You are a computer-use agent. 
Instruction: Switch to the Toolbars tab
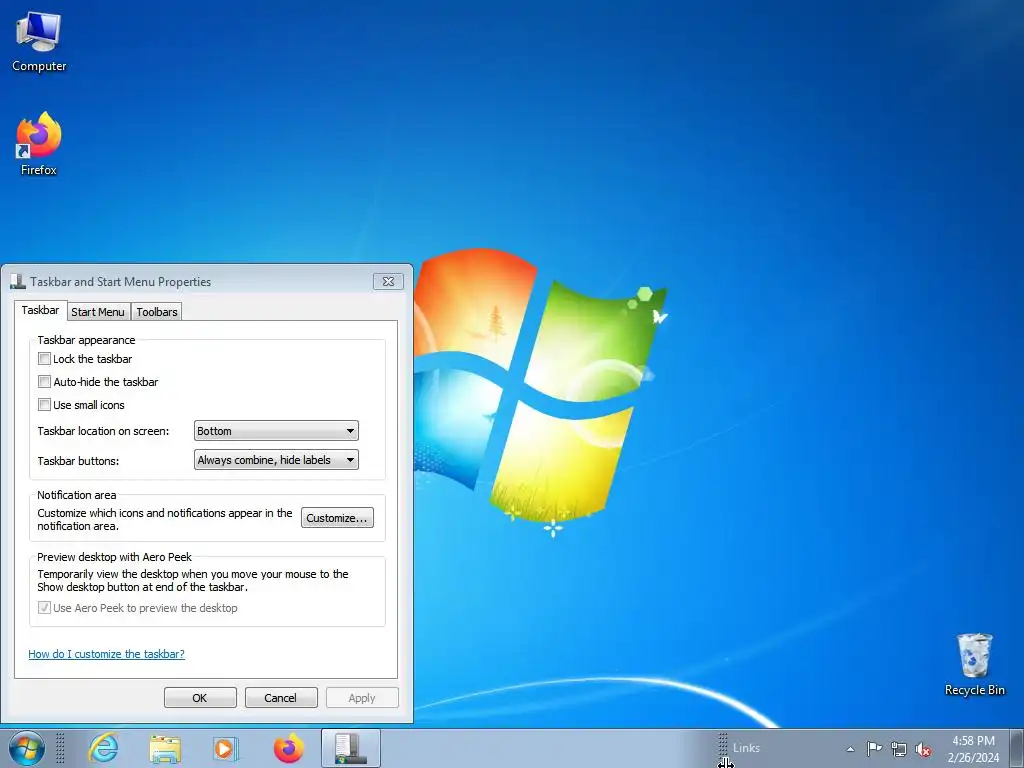[157, 312]
